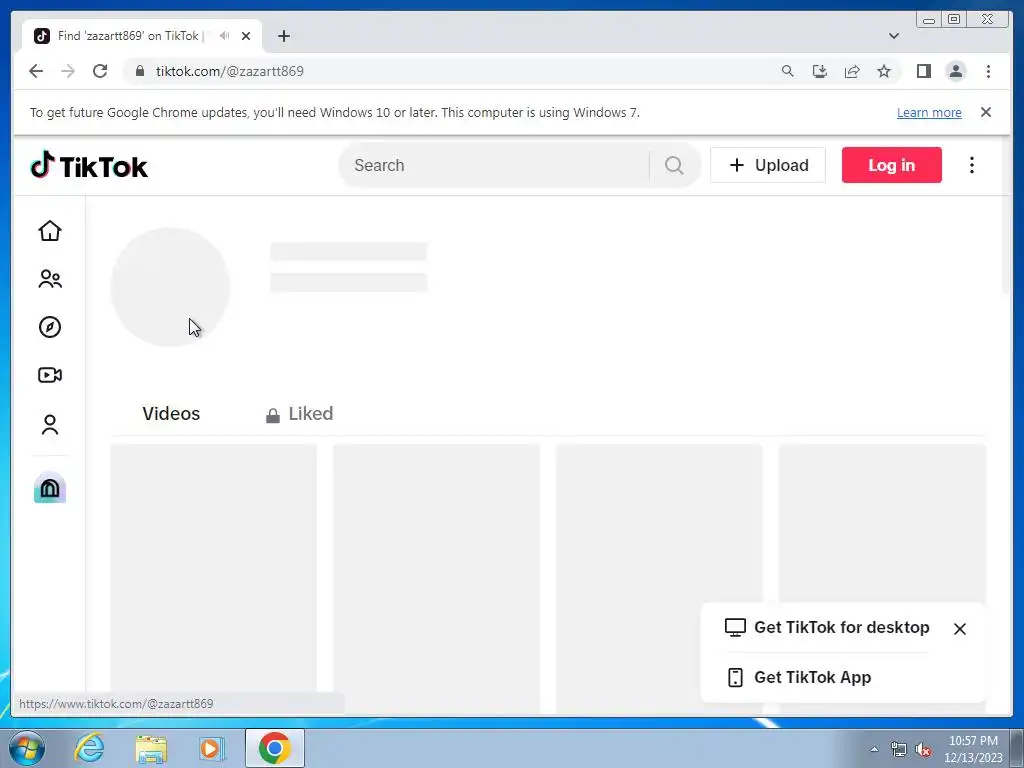Click the TikTok logo

(x=89, y=165)
